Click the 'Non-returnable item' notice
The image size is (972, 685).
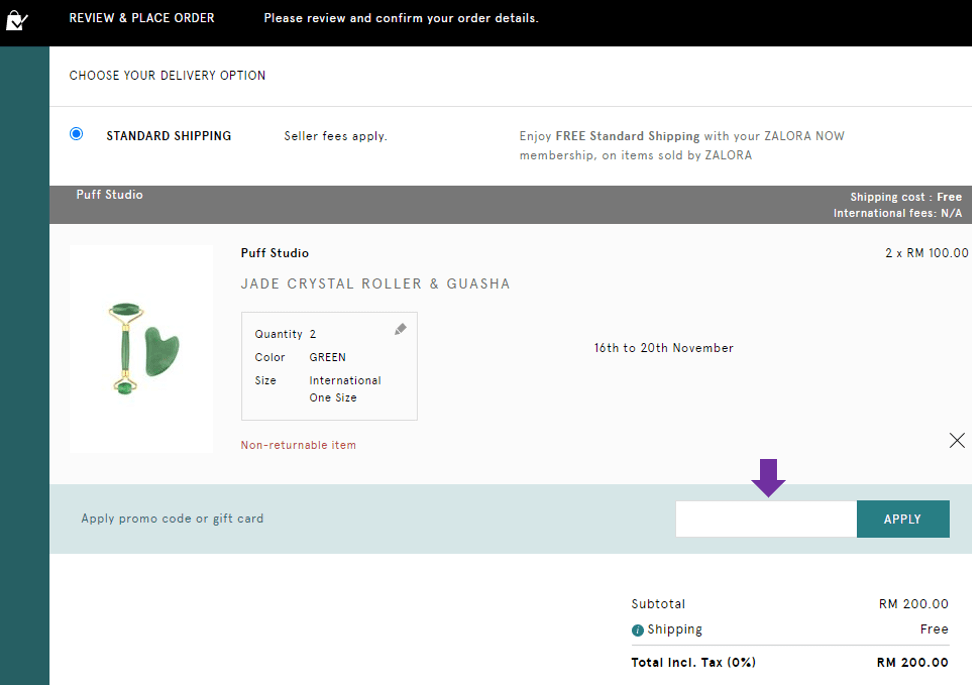(298, 445)
